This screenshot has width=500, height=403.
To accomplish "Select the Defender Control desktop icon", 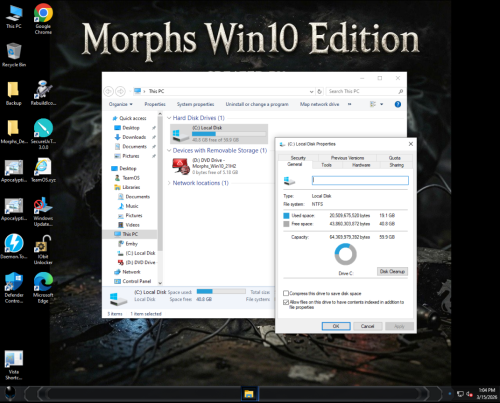I will tap(14, 288).
